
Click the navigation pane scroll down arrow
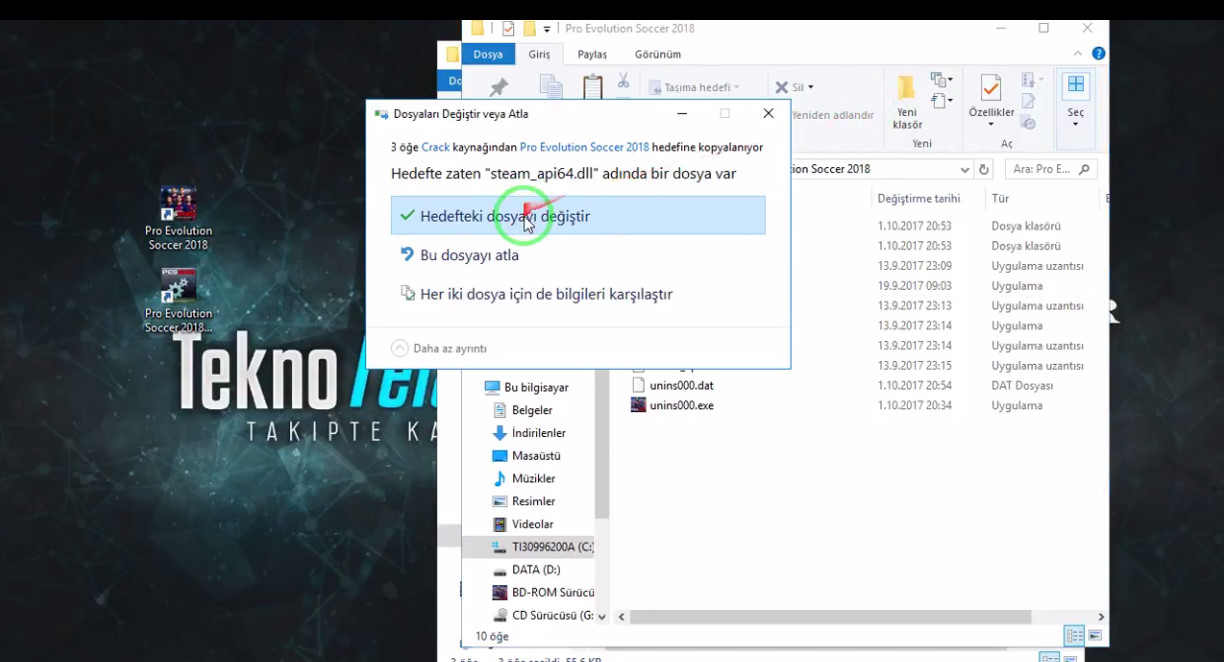pyautogui.click(x=601, y=616)
